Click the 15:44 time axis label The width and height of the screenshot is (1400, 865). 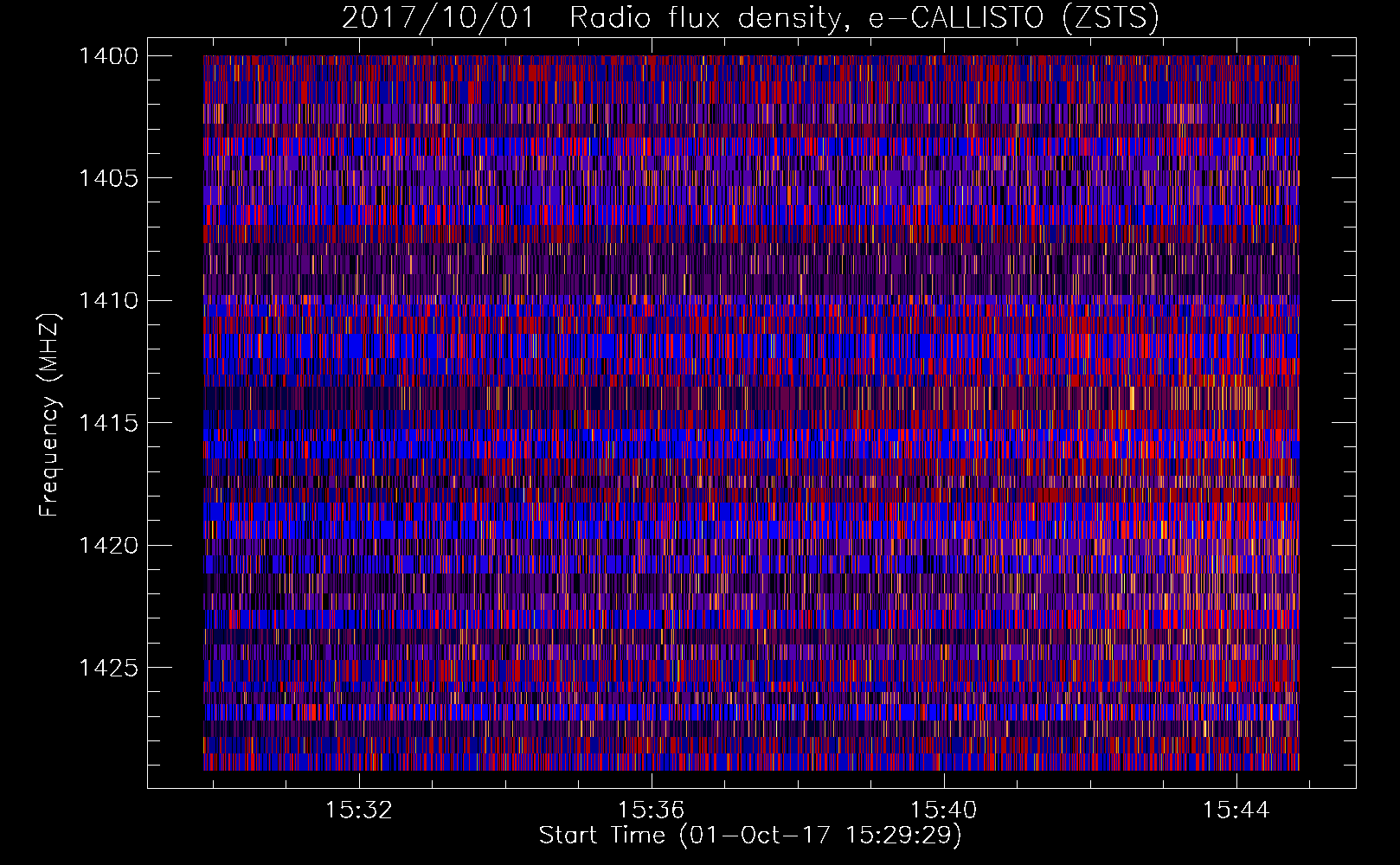pyautogui.click(x=1236, y=810)
